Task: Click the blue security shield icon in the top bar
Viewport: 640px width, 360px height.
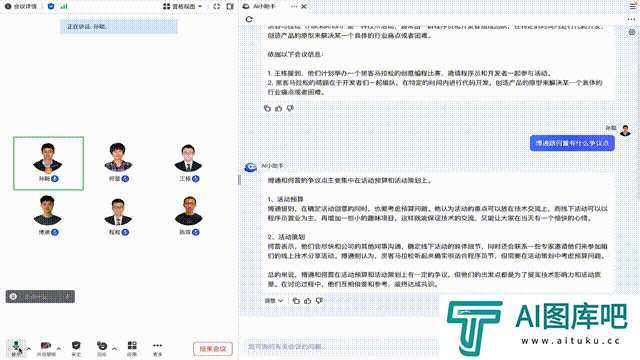Action: 51,7
